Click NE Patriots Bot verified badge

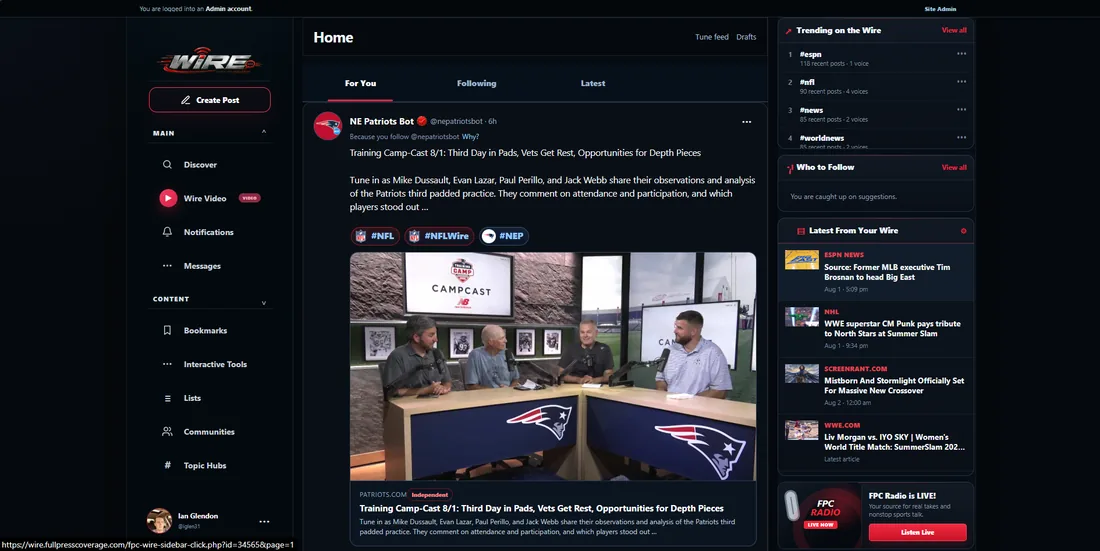click(x=422, y=121)
